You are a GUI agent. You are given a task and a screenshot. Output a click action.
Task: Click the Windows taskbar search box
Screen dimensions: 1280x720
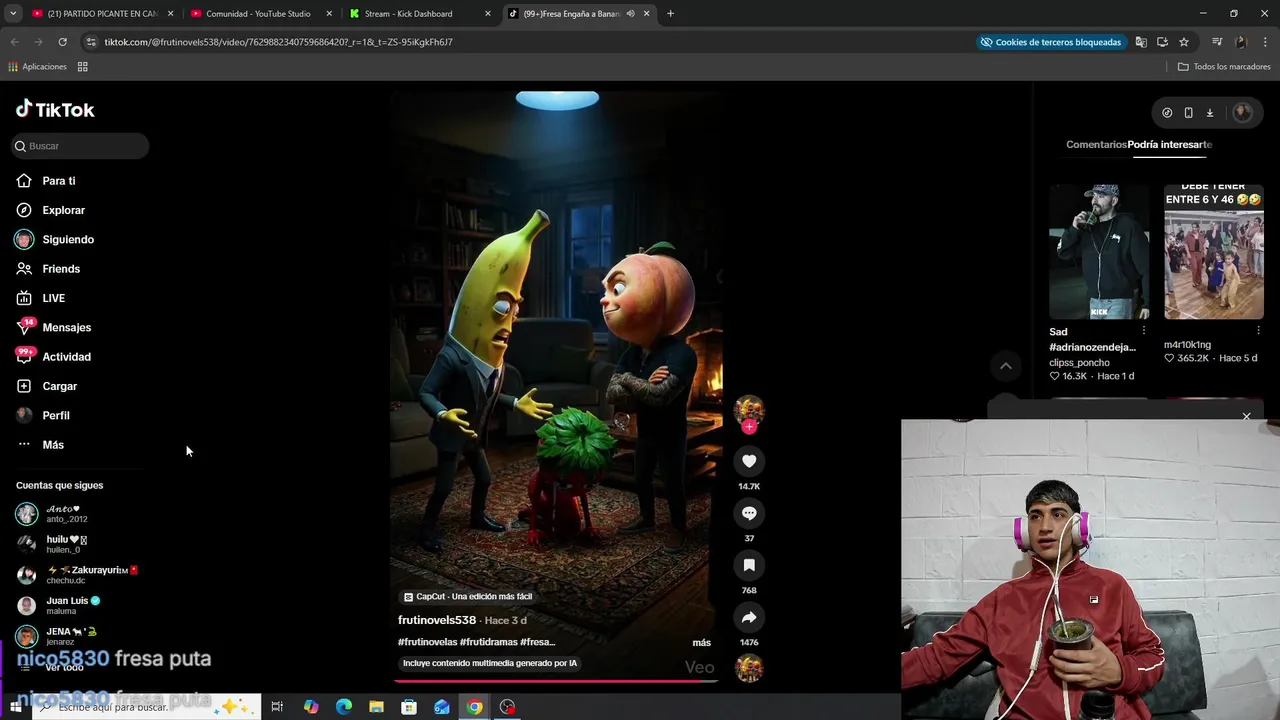[147, 707]
